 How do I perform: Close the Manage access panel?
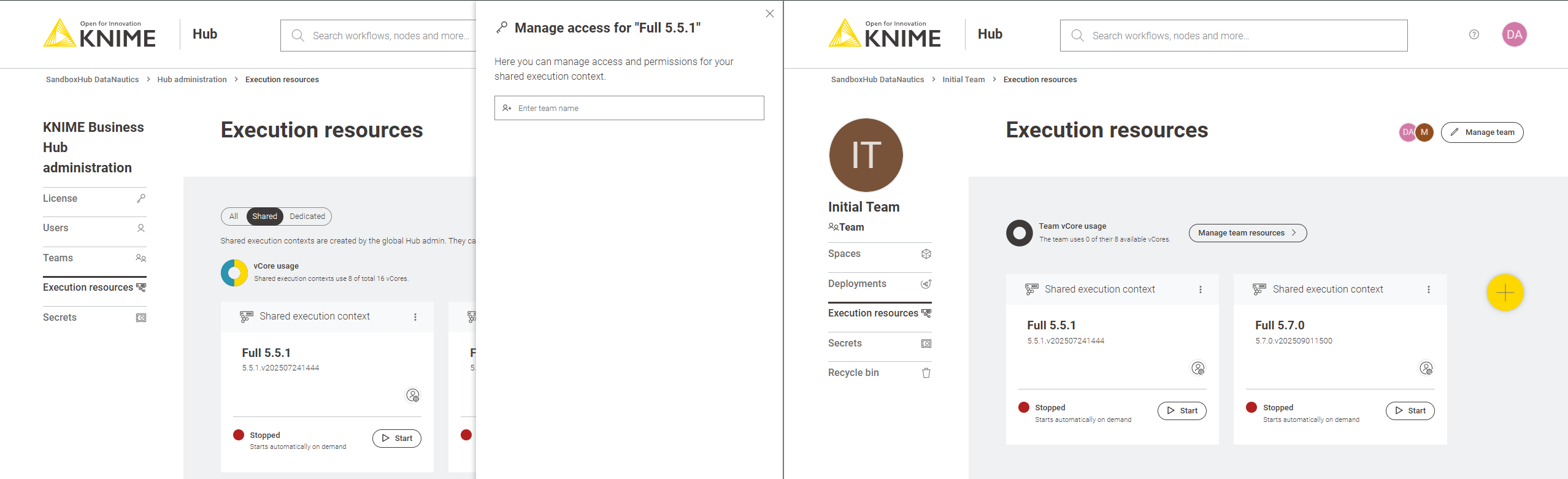(x=769, y=13)
